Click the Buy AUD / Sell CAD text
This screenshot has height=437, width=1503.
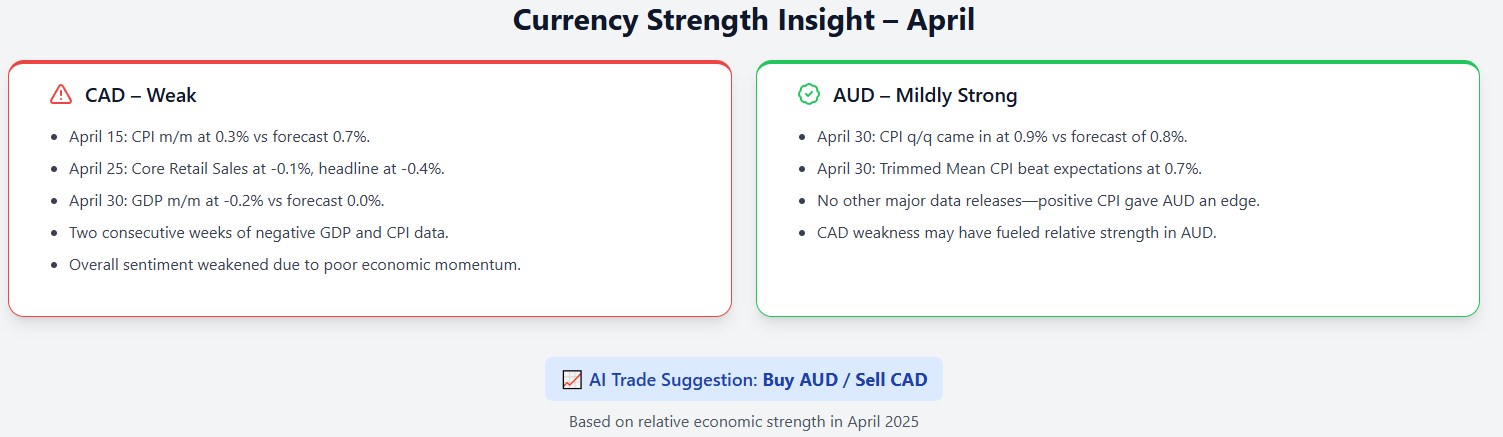point(845,380)
